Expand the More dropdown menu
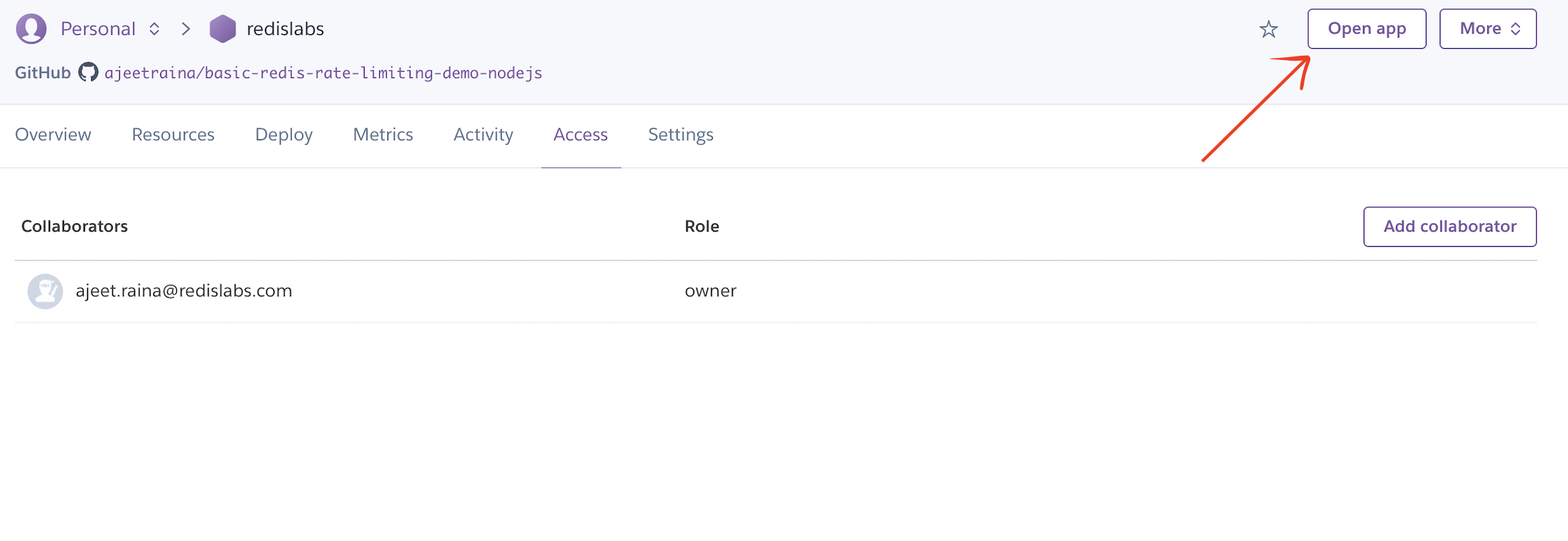1568x541 pixels. click(x=1488, y=29)
